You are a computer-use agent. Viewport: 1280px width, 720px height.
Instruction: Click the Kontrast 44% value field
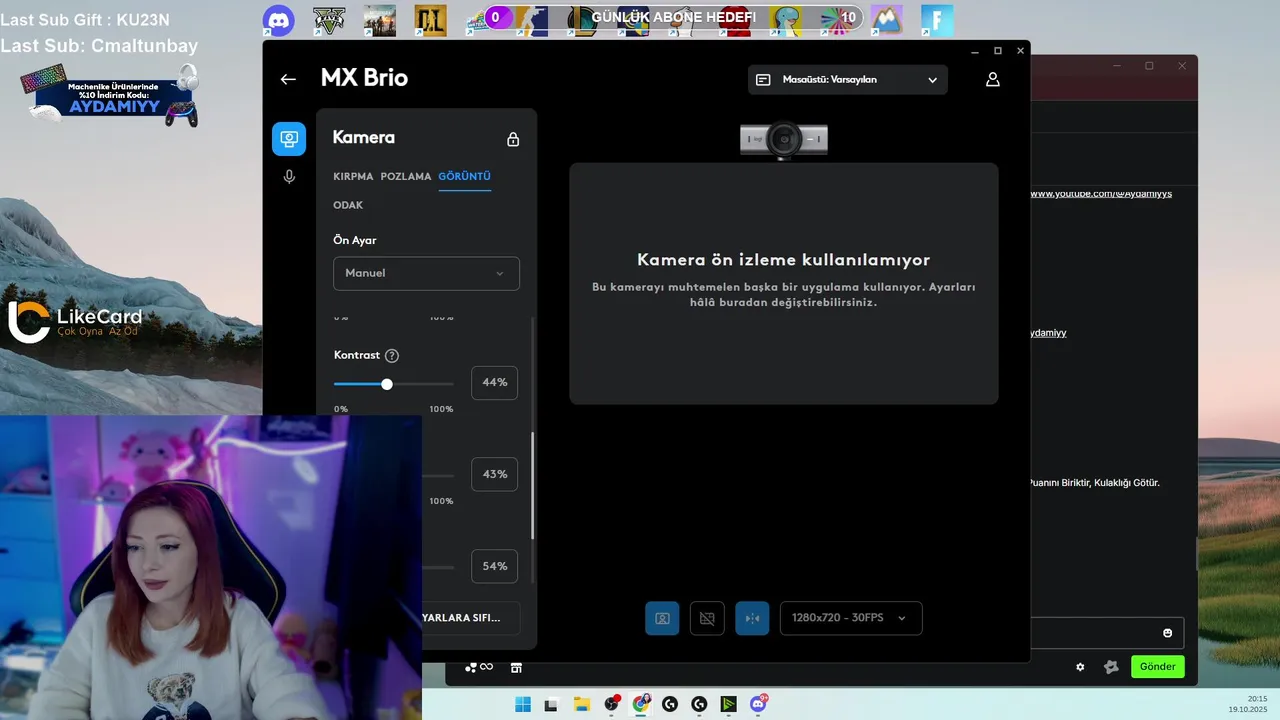pos(494,382)
